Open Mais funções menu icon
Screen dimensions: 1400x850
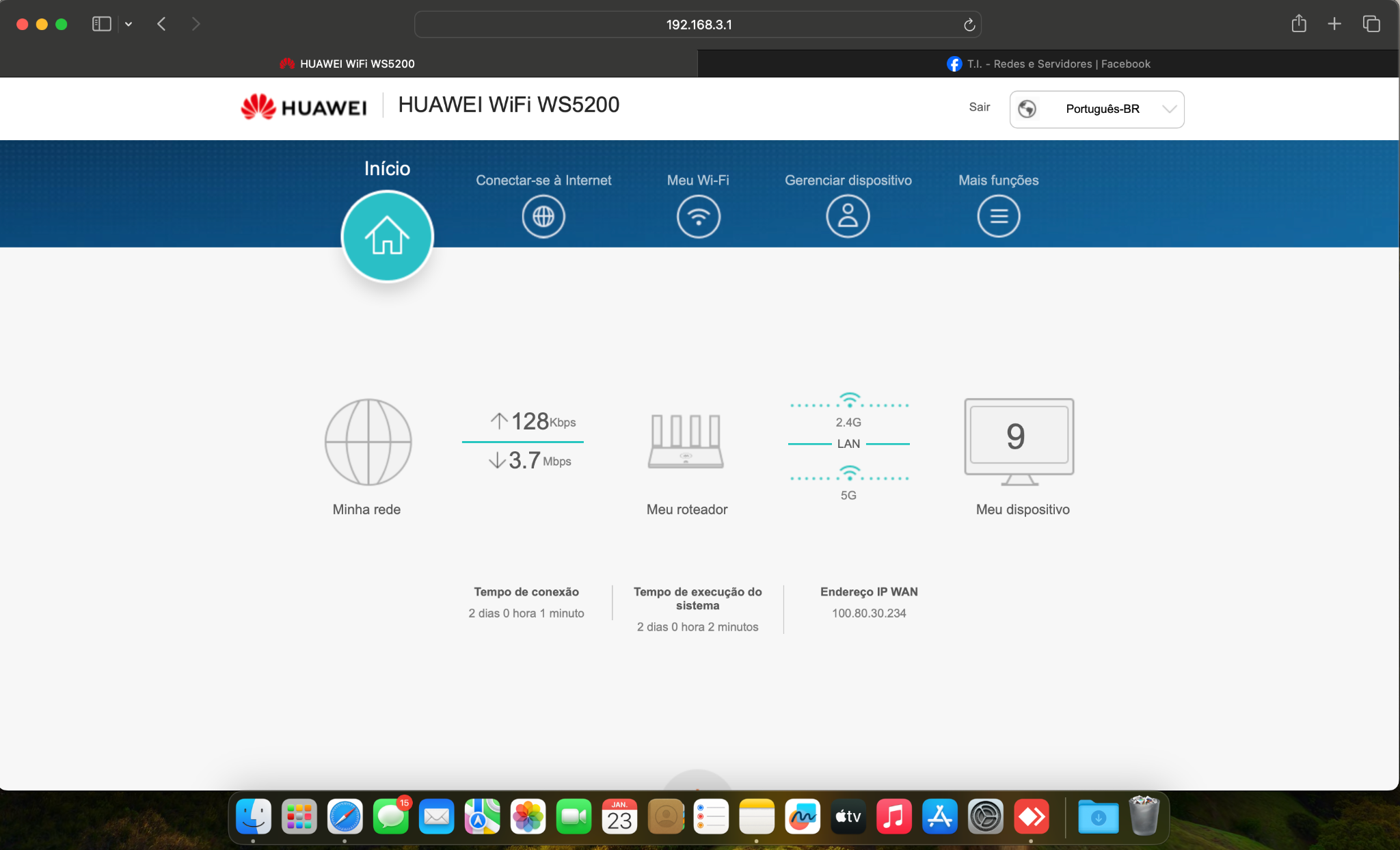(x=998, y=217)
